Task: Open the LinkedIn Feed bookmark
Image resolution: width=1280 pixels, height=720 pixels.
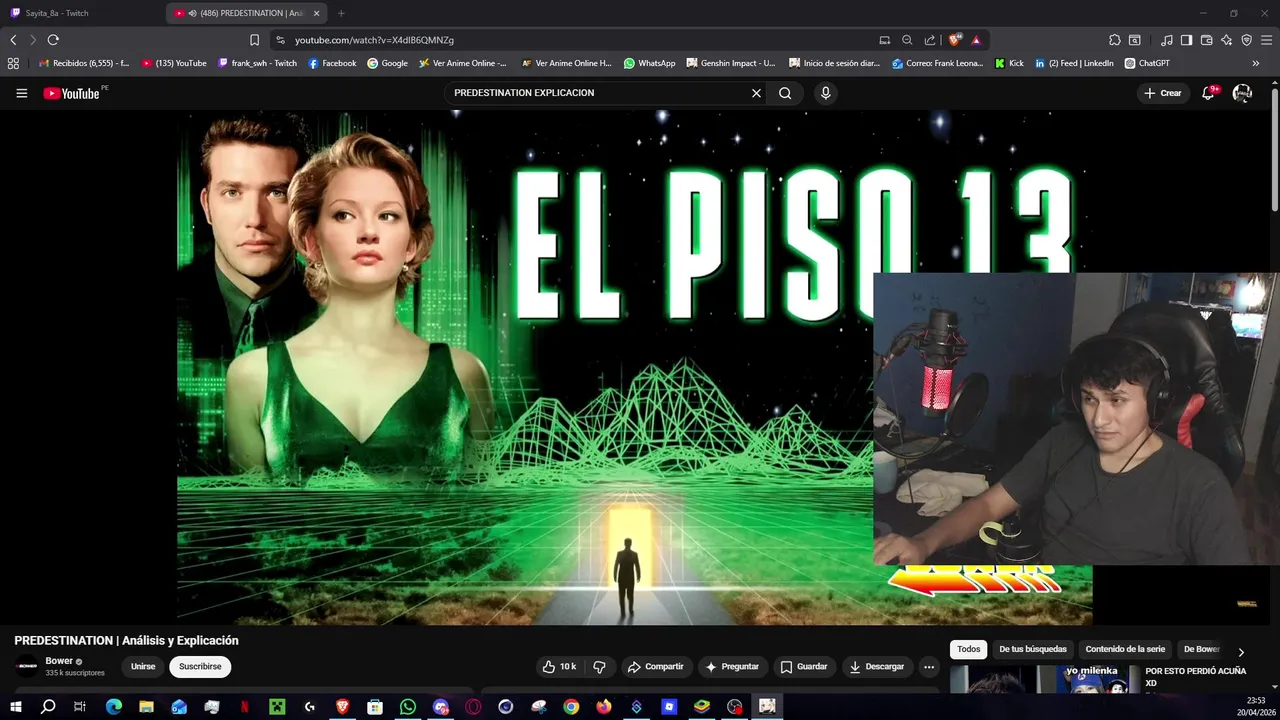Action: point(1074,63)
